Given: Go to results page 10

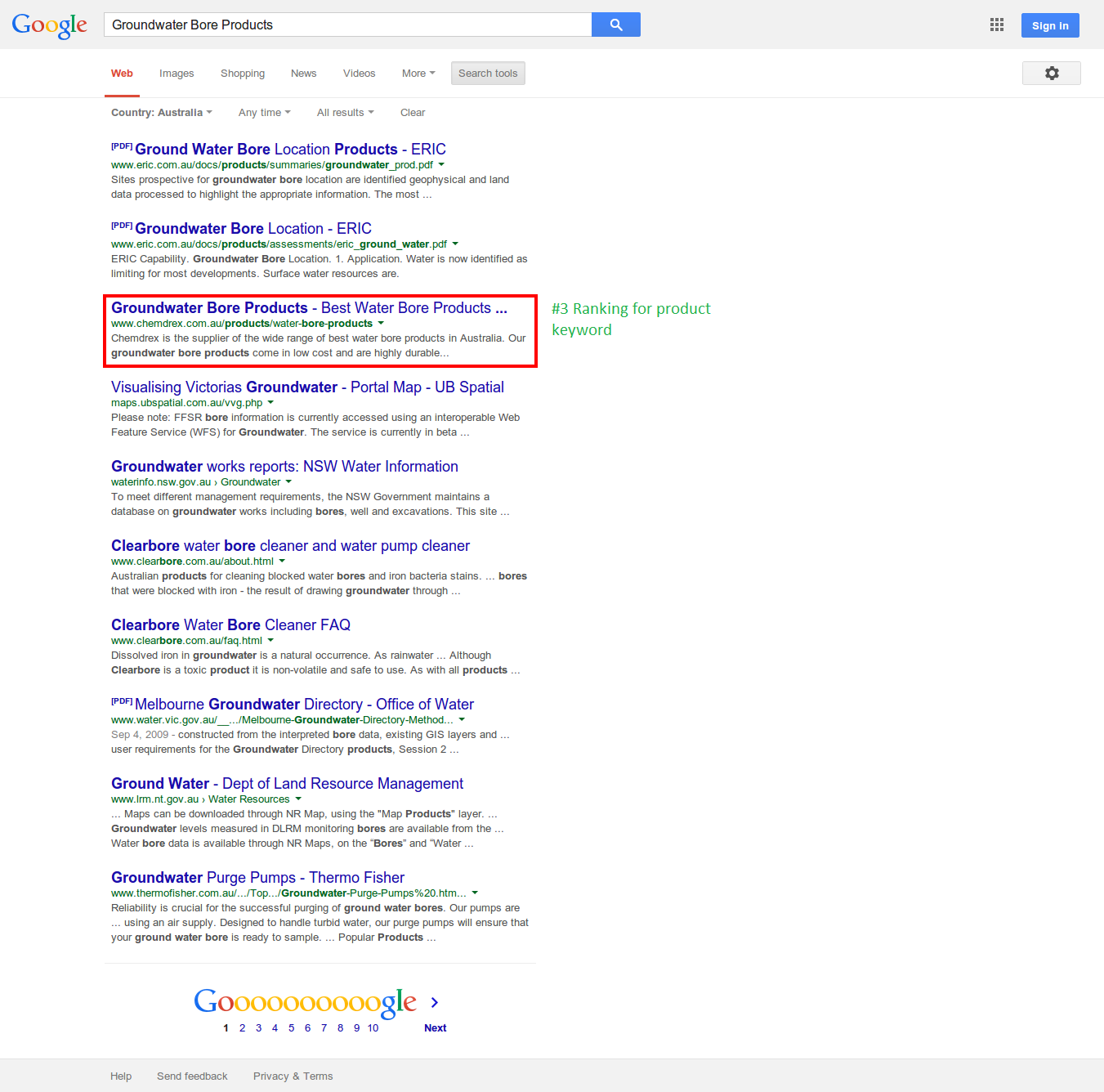Looking at the screenshot, I should pyautogui.click(x=373, y=1027).
